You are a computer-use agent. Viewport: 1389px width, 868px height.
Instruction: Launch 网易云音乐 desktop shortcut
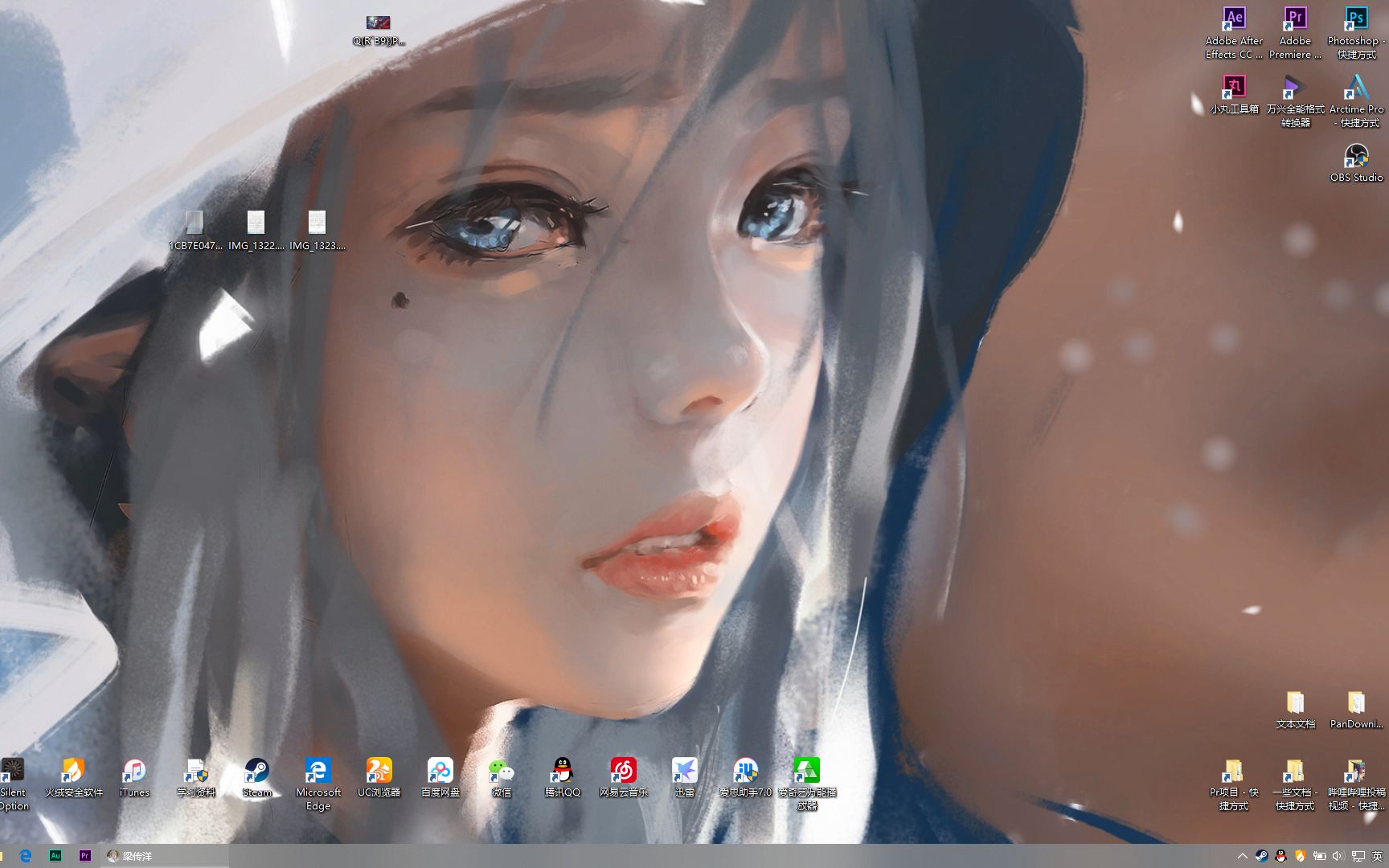tap(623, 778)
